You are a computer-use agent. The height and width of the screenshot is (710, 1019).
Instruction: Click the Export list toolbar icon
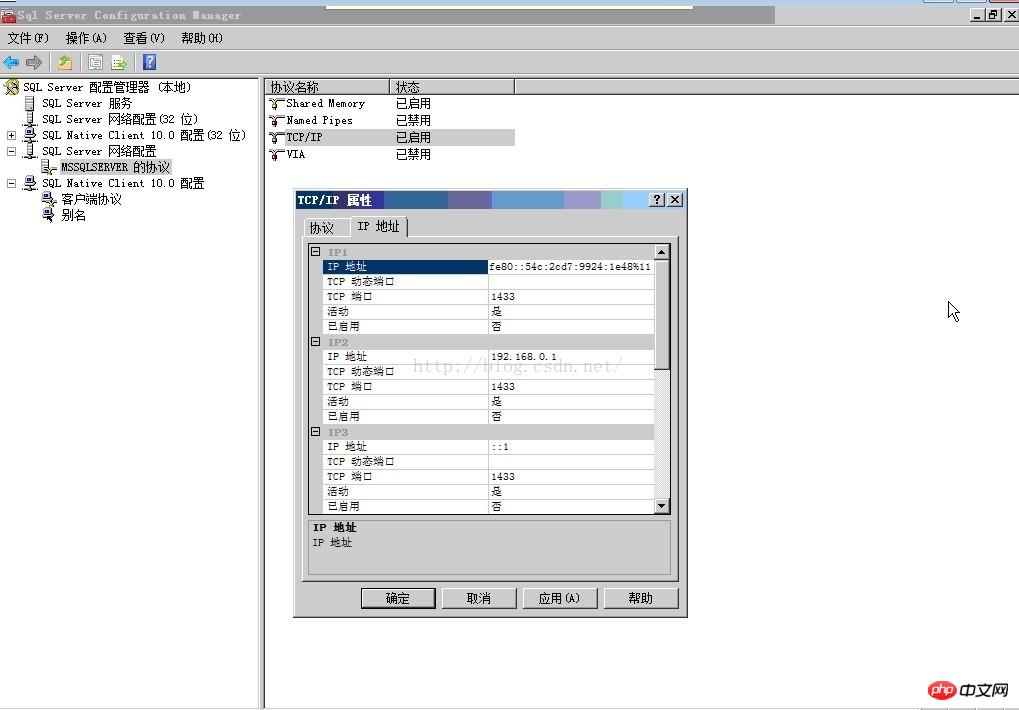click(x=118, y=62)
